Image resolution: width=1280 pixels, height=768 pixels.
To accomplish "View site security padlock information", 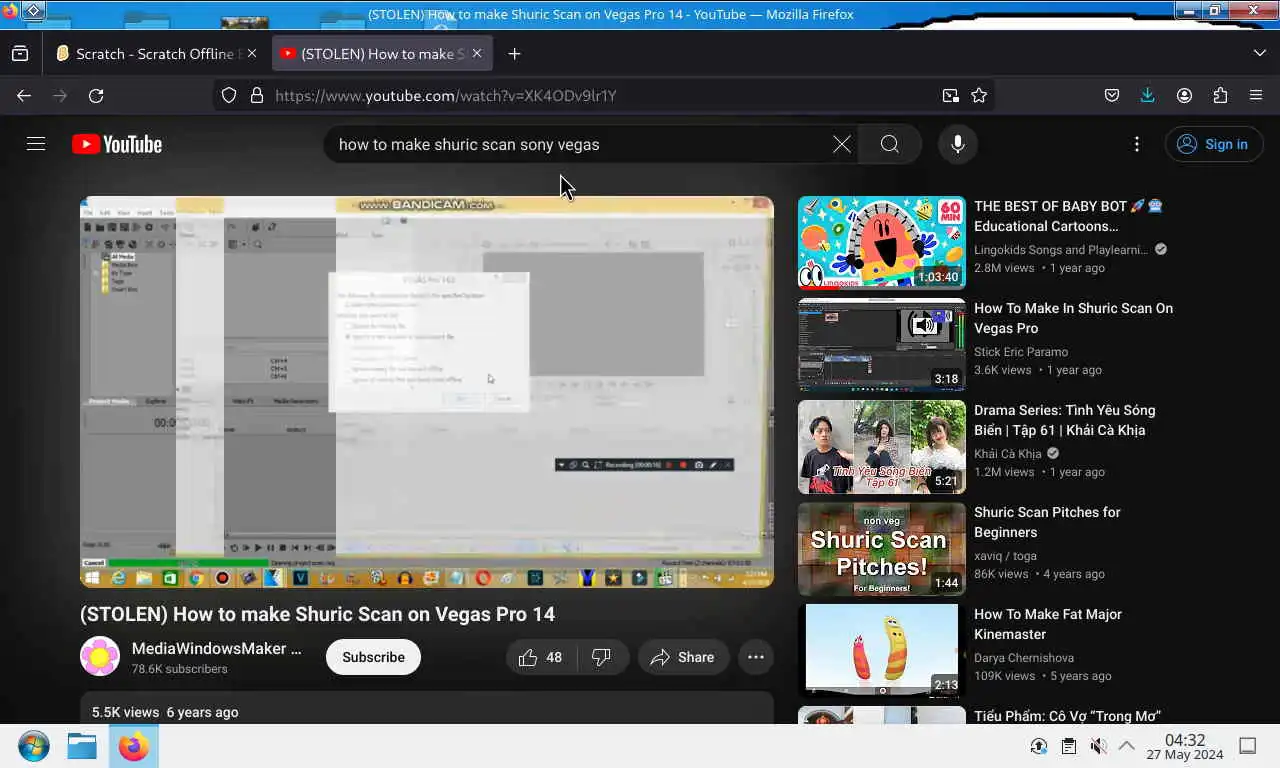I will point(256,95).
